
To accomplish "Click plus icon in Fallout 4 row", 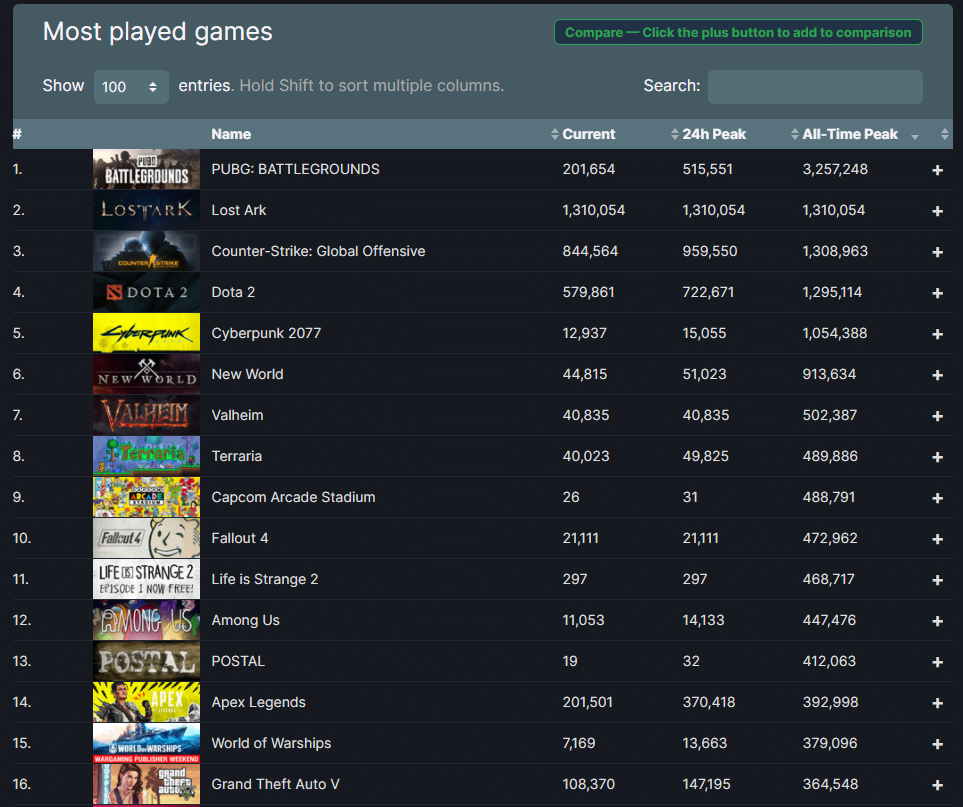I will pos(937,539).
